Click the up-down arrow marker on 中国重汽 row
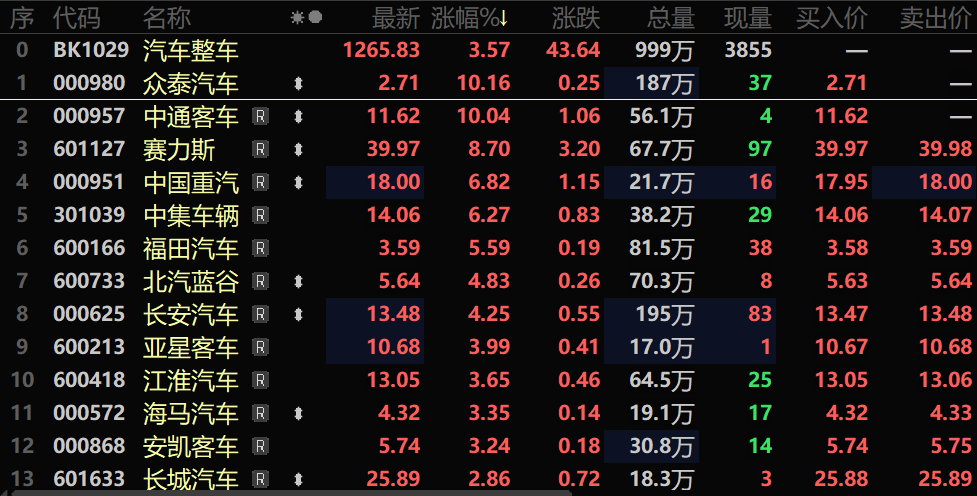This screenshot has width=977, height=496. pos(298,182)
